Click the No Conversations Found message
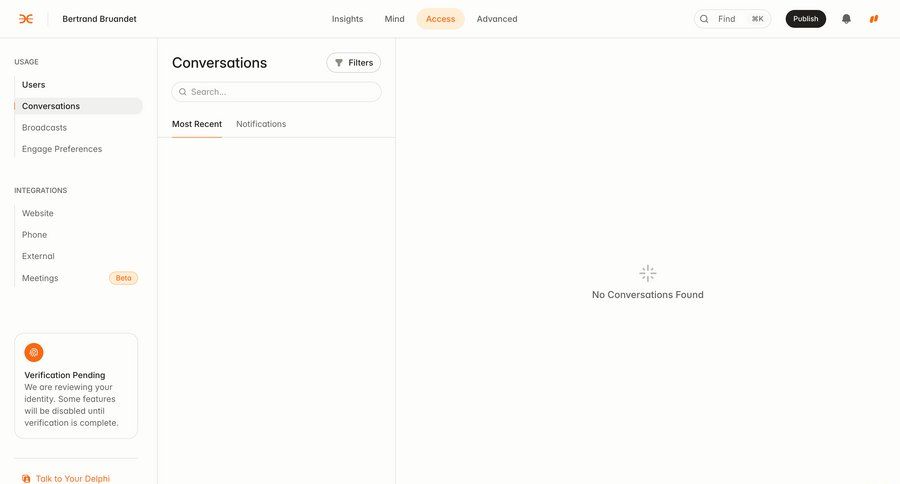This screenshot has width=900, height=484. point(647,295)
